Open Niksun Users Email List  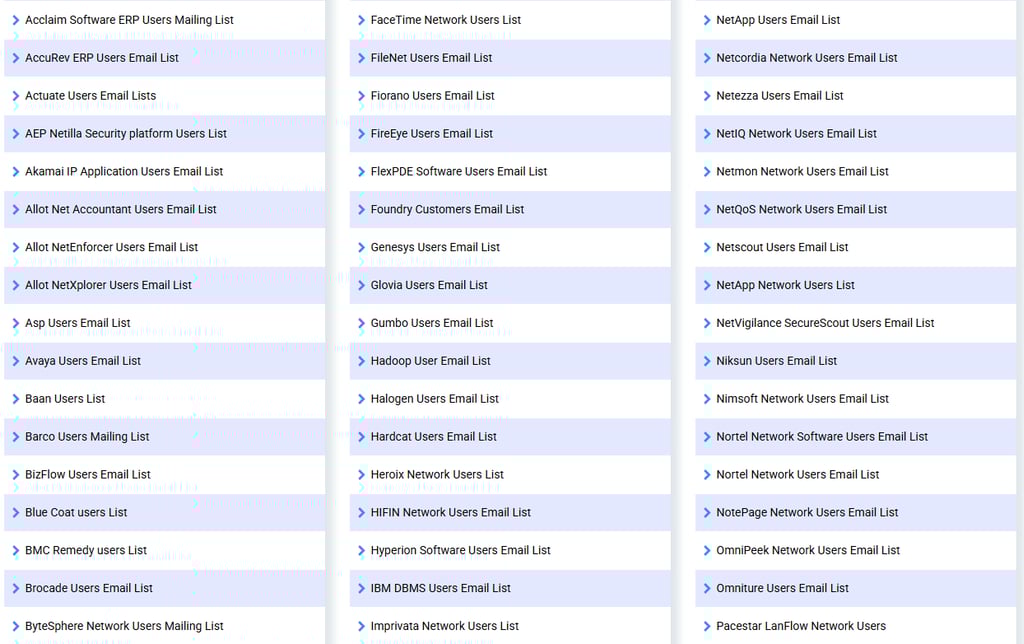click(776, 361)
